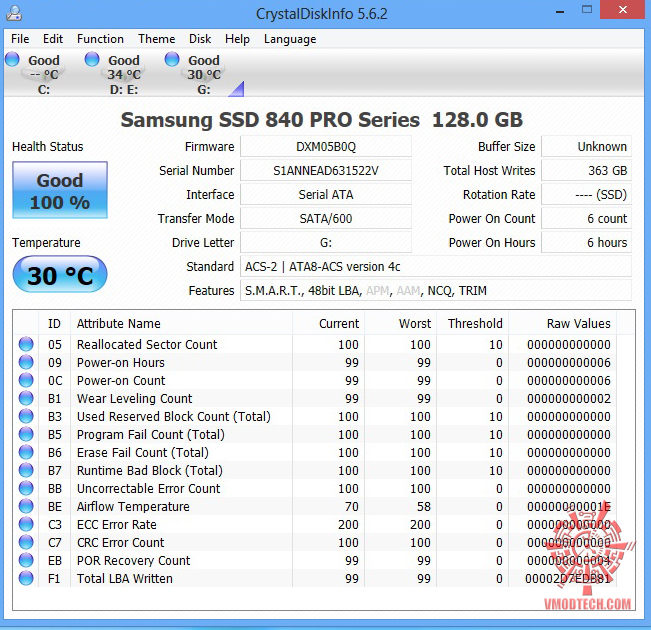Click status orb for Program Fail Count
This screenshot has height=630, width=651.
click(26, 434)
